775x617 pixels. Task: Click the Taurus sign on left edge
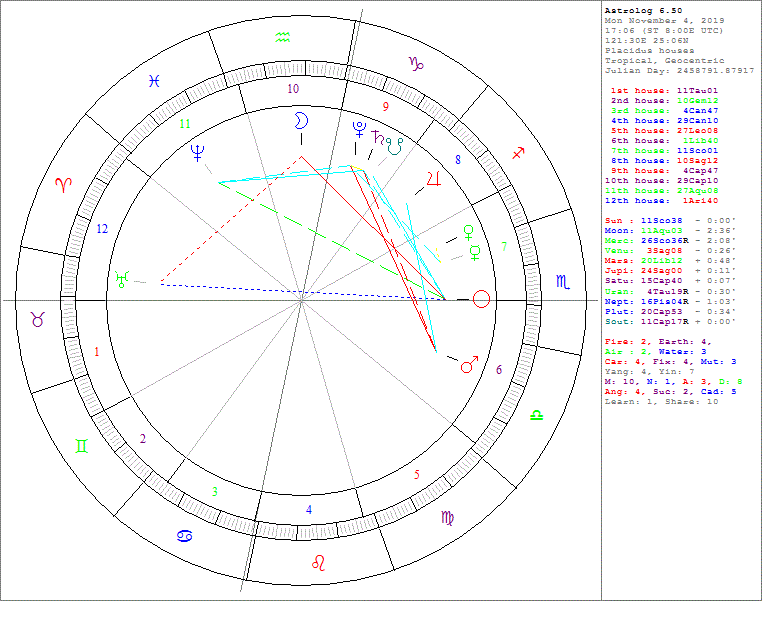pyautogui.click(x=37, y=319)
